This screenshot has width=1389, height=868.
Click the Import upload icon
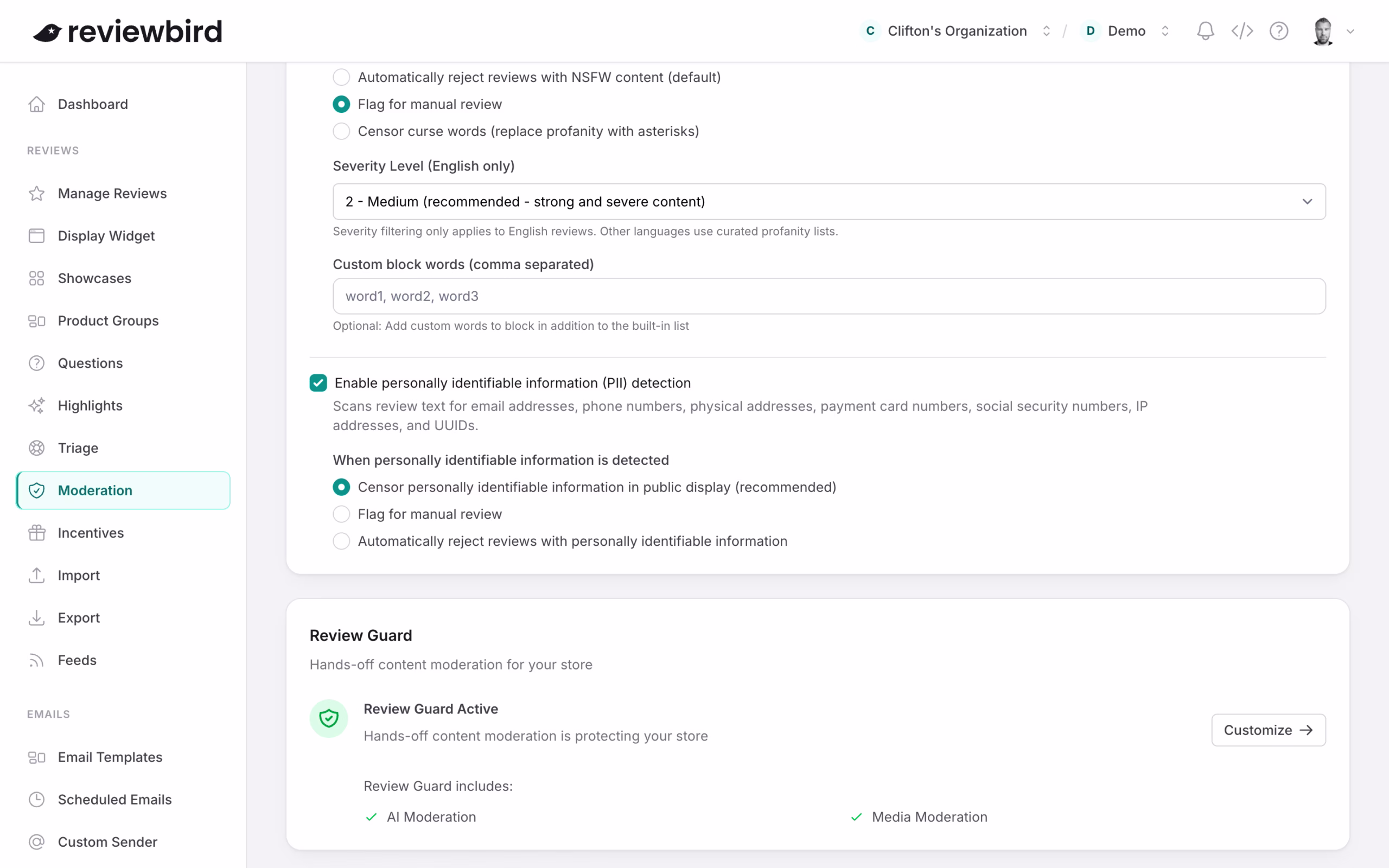point(37,575)
